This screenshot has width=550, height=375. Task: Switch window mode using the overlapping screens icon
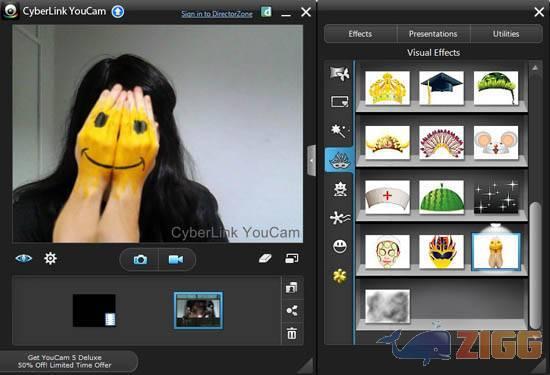[x=292, y=259]
